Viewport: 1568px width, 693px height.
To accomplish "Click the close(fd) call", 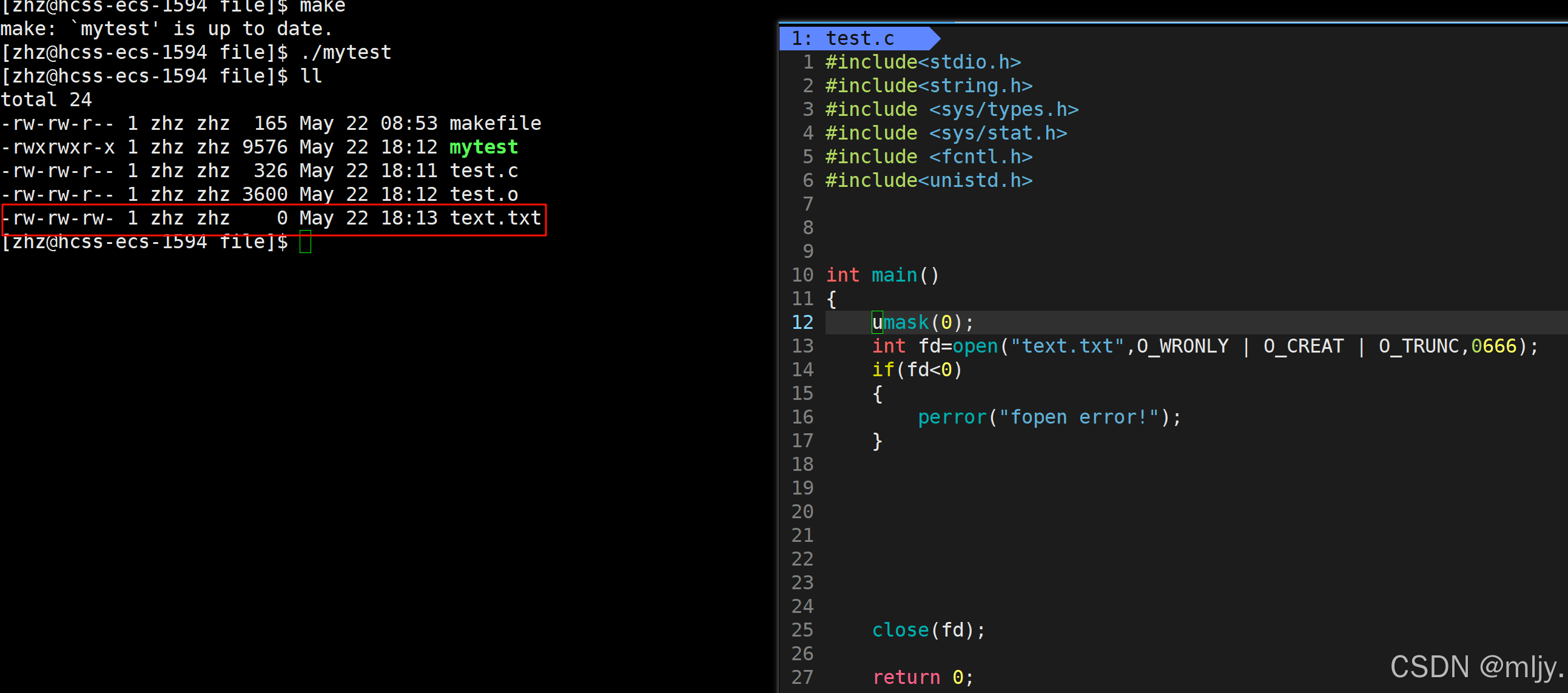I will 927,630.
